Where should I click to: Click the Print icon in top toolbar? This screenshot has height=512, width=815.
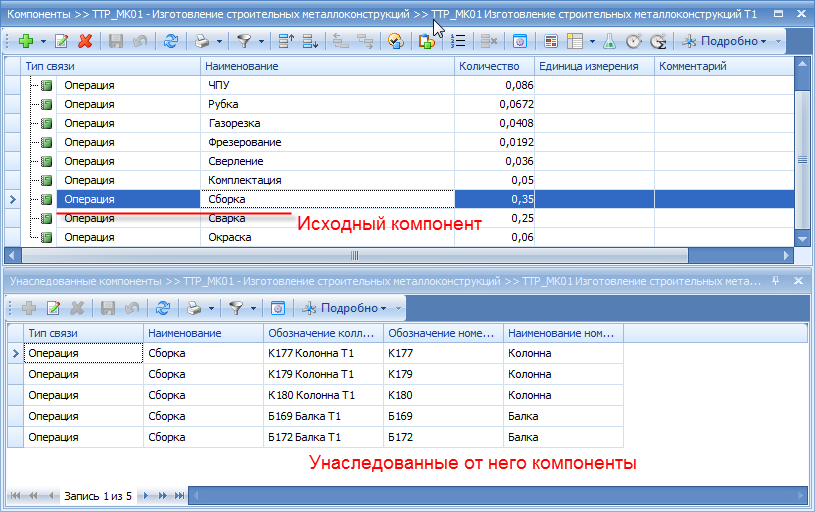point(202,41)
